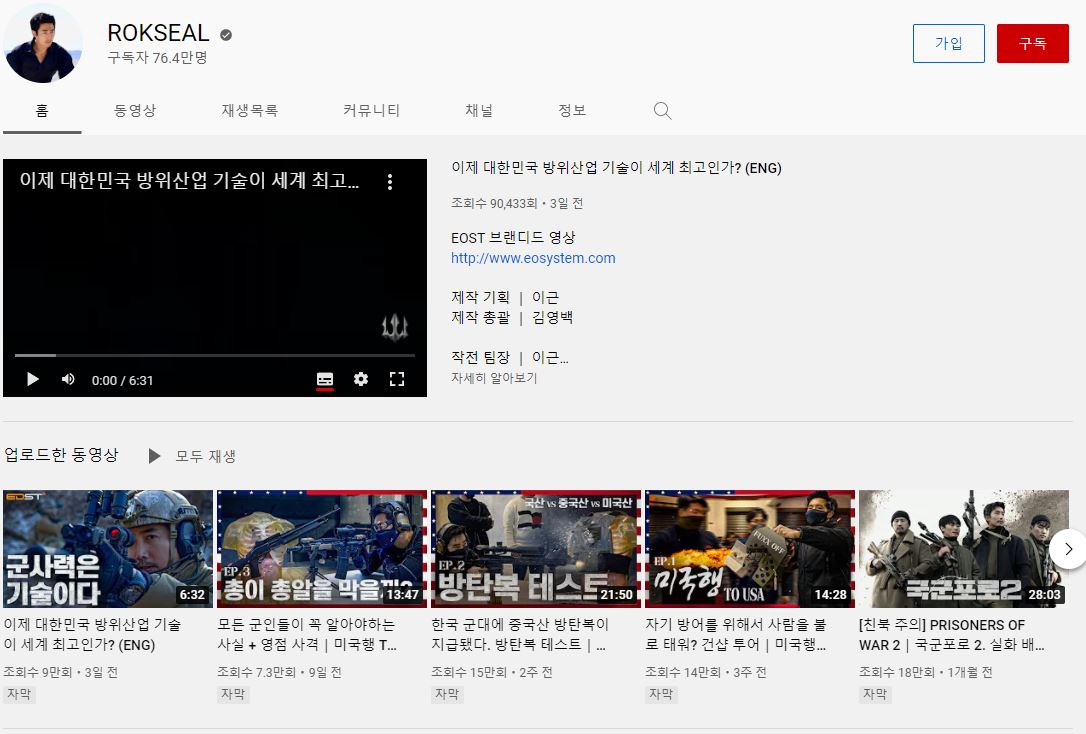Mute the video with the volume icon
The width and height of the screenshot is (1086, 734).
(x=66, y=380)
